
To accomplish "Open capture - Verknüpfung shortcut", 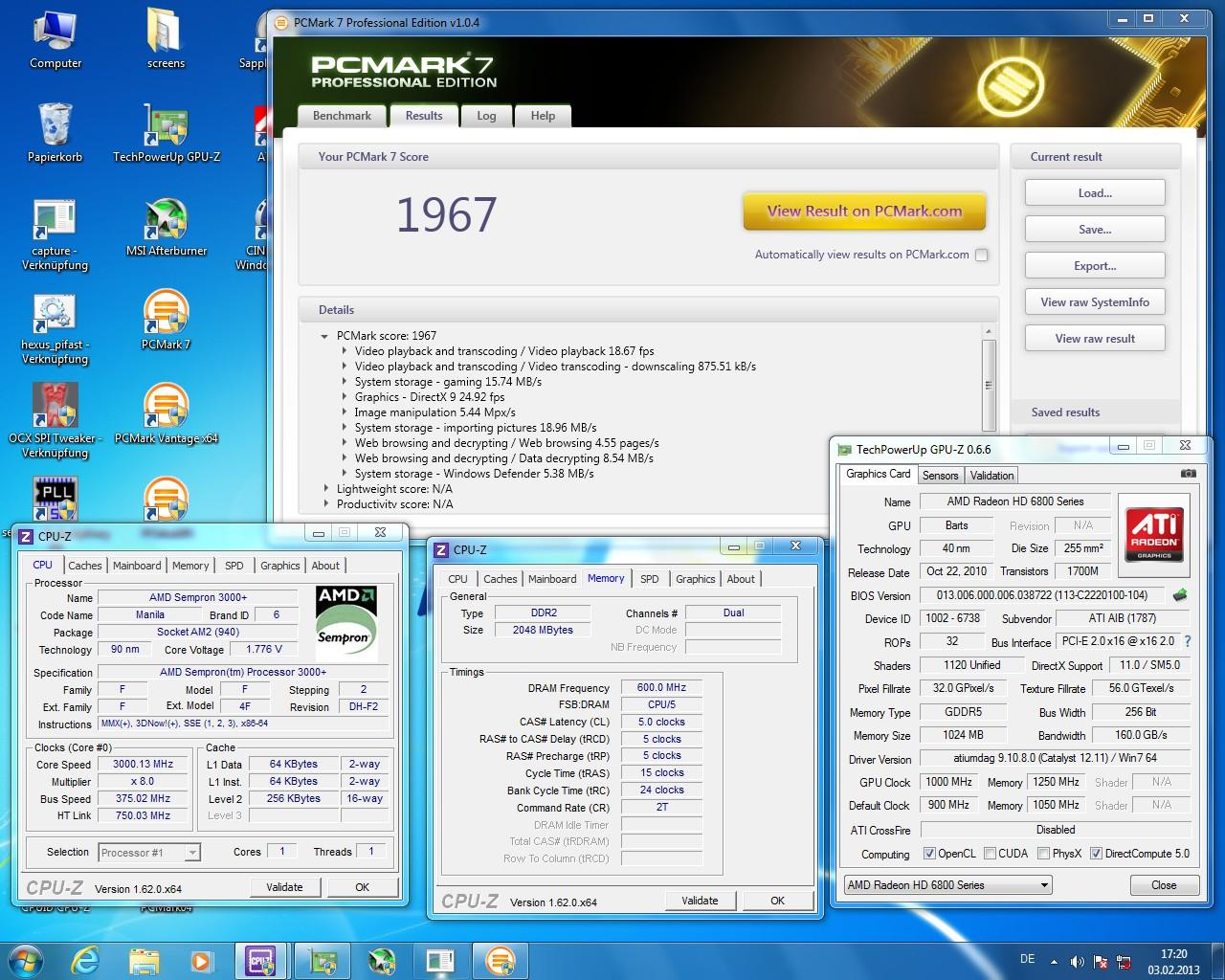I will click(56, 235).
